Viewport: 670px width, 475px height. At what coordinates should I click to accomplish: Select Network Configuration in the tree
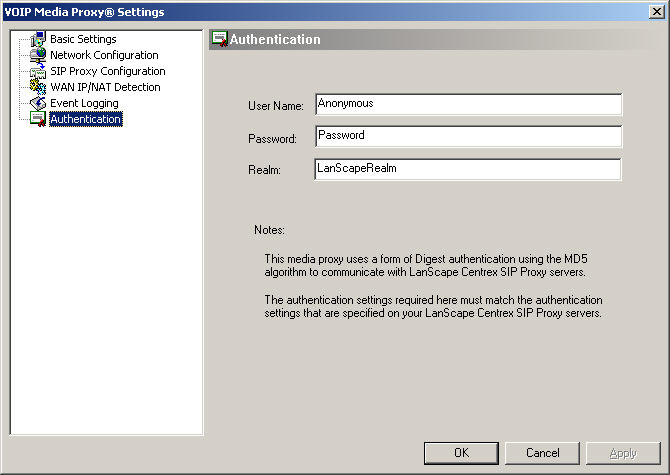pos(104,55)
